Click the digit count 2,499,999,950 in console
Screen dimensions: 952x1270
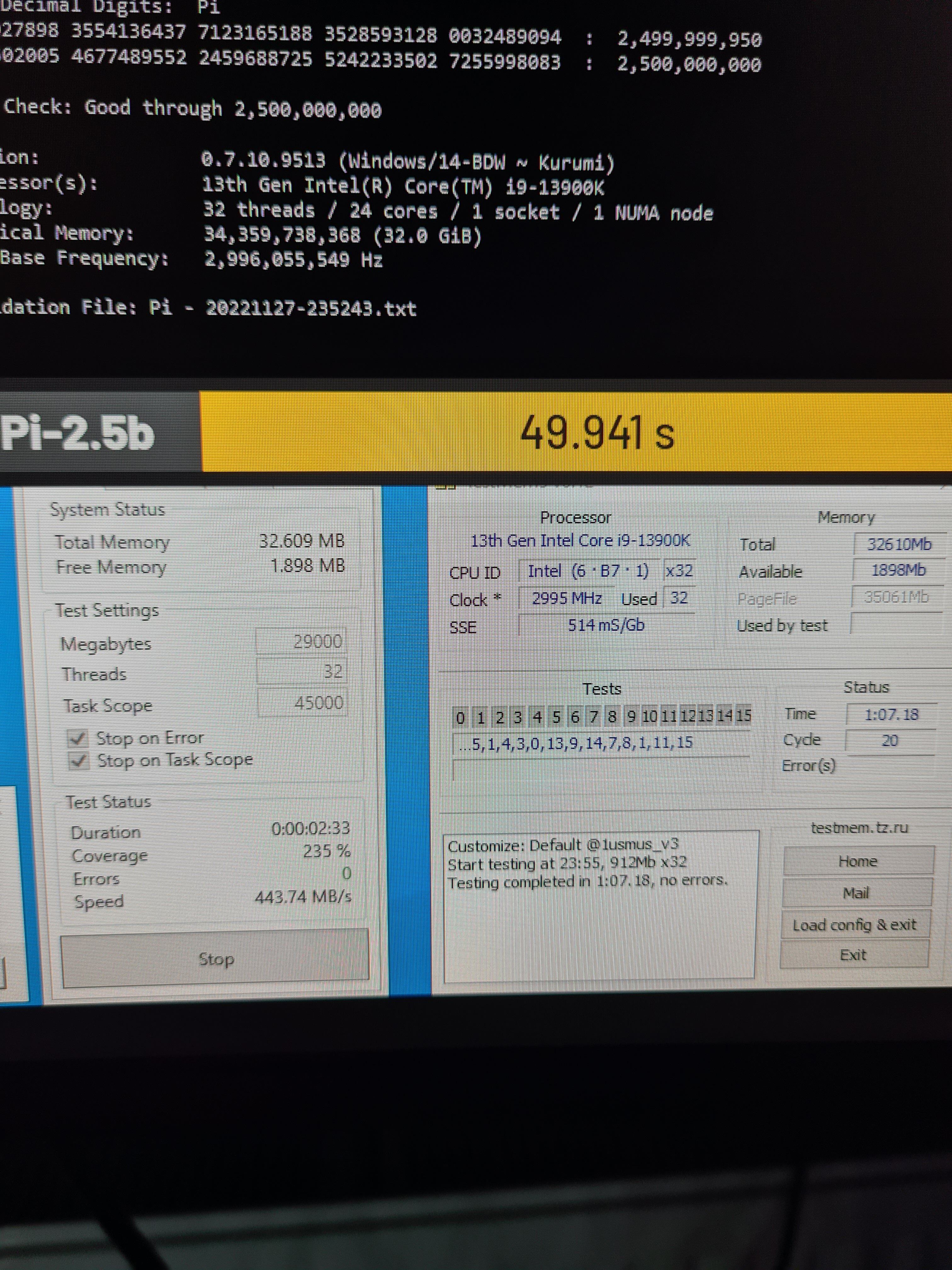(x=690, y=39)
